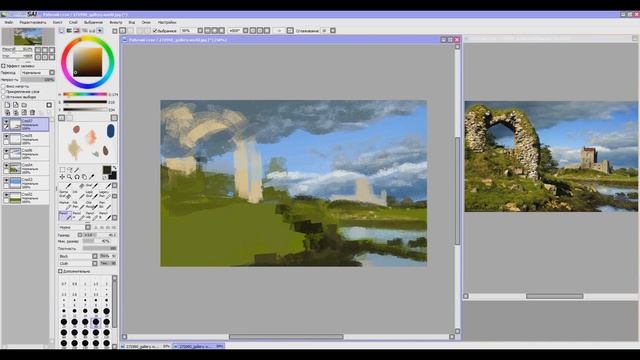Show the scratchpad panel icon
The width and height of the screenshot is (640, 360).
click(100, 31)
